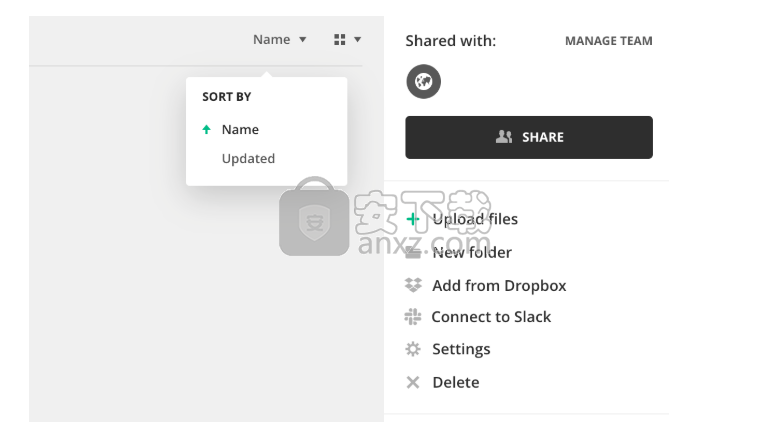
Task: Choose Upload files
Action: [475, 219]
